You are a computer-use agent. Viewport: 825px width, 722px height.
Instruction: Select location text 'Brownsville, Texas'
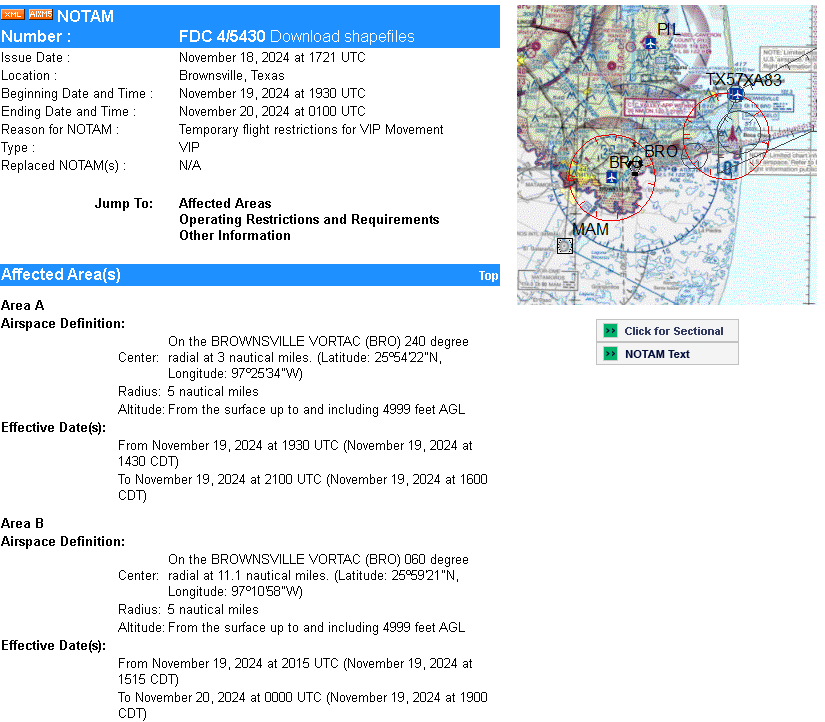pyautogui.click(x=232, y=75)
